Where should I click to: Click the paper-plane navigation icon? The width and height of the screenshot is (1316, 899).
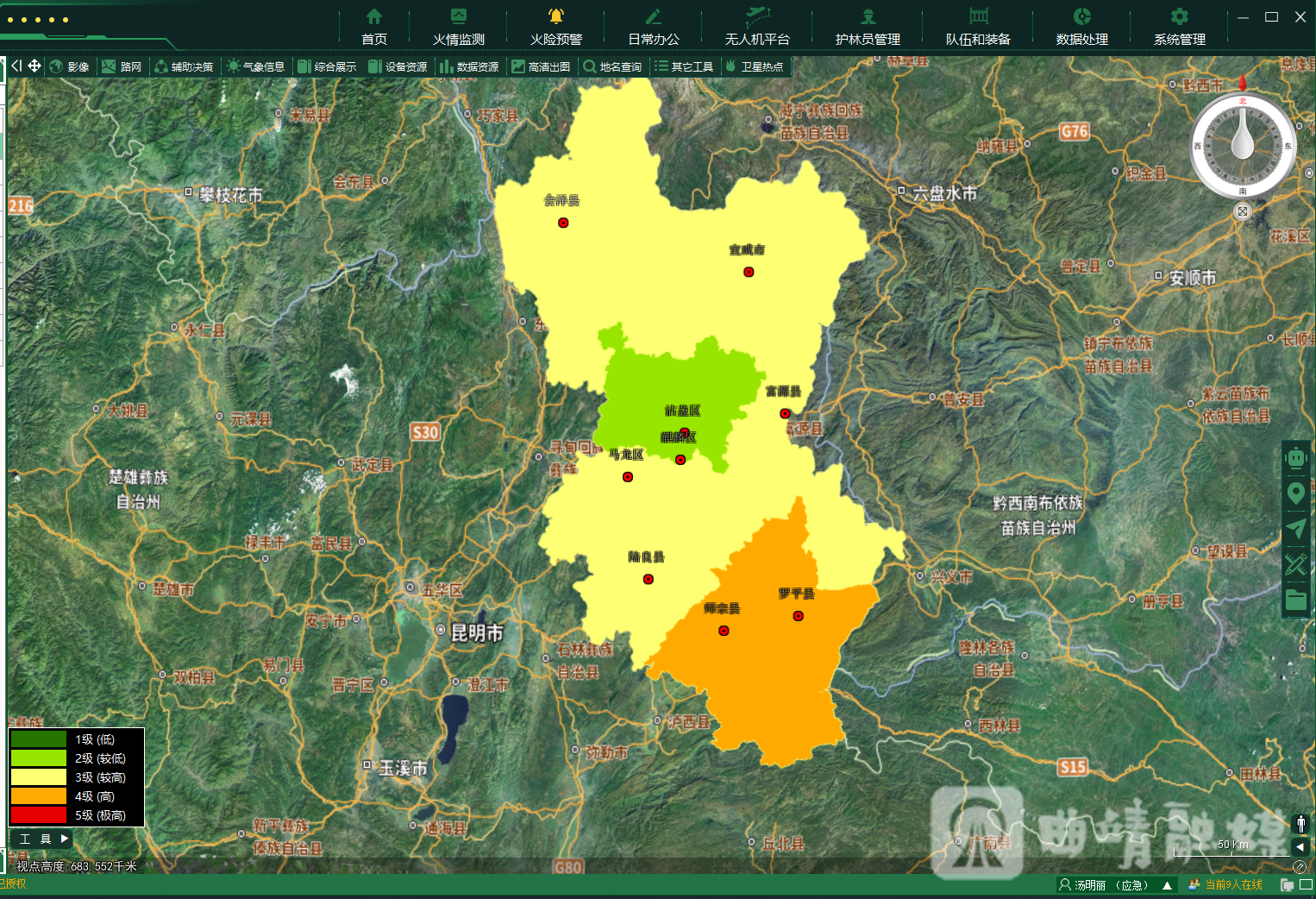pyautogui.click(x=1295, y=529)
